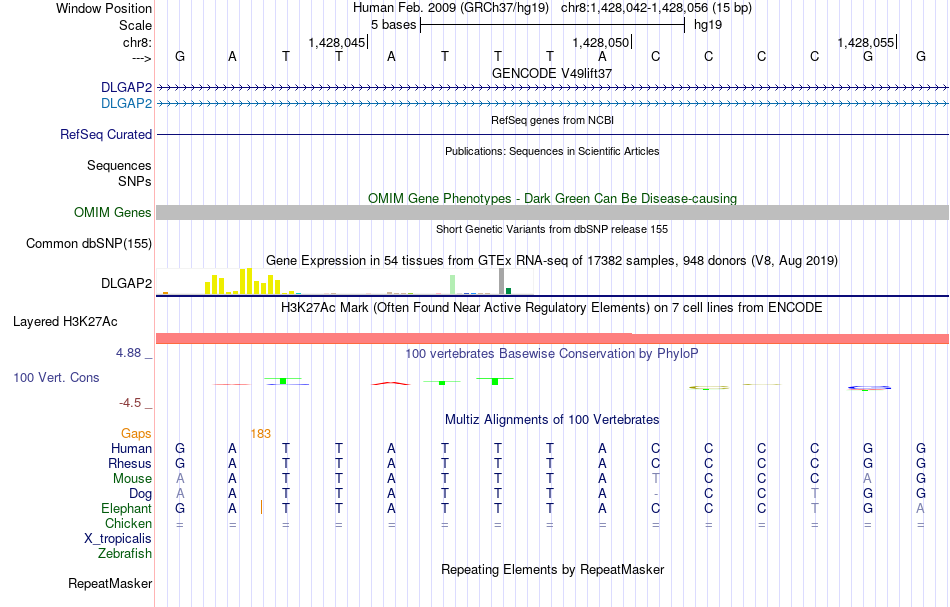
Task: Click the faded T mismatch in Mouse row
Action: click(656, 479)
